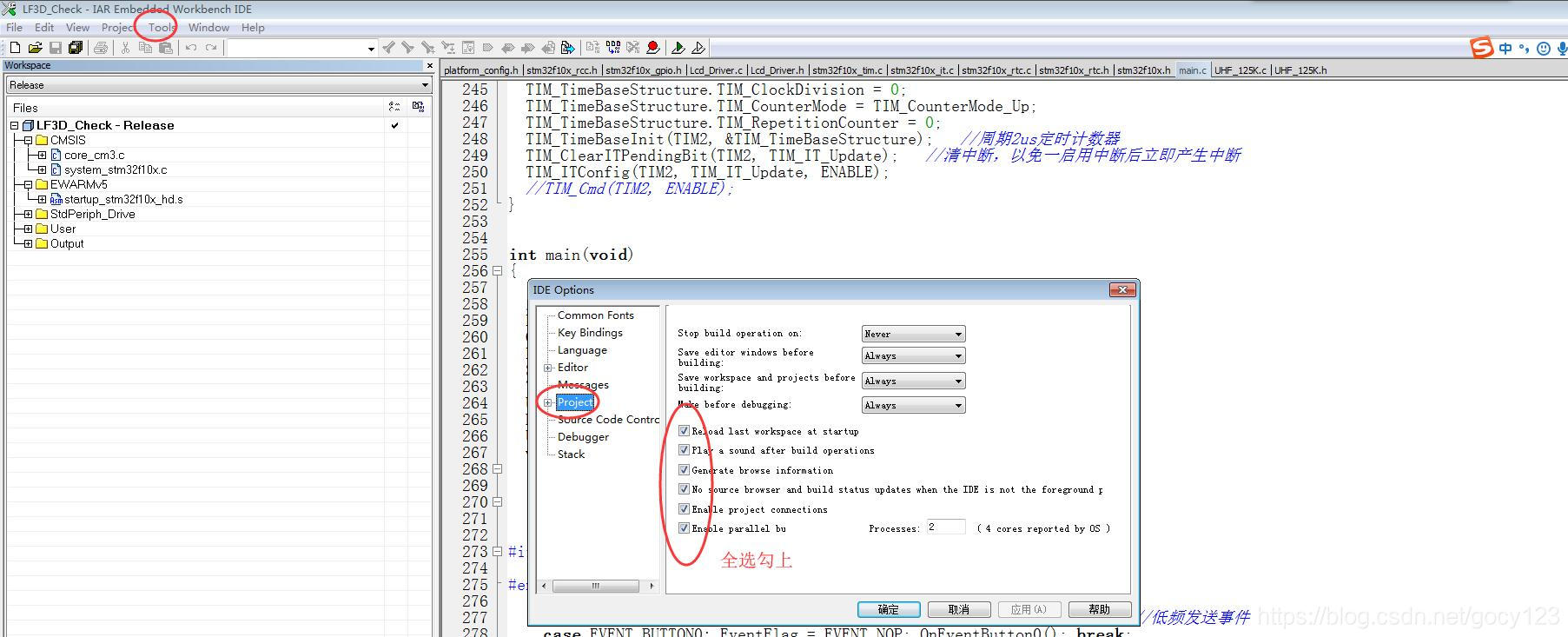The image size is (1568, 637).
Task: Open the Stop build operation on dropdown
Action: 913,334
